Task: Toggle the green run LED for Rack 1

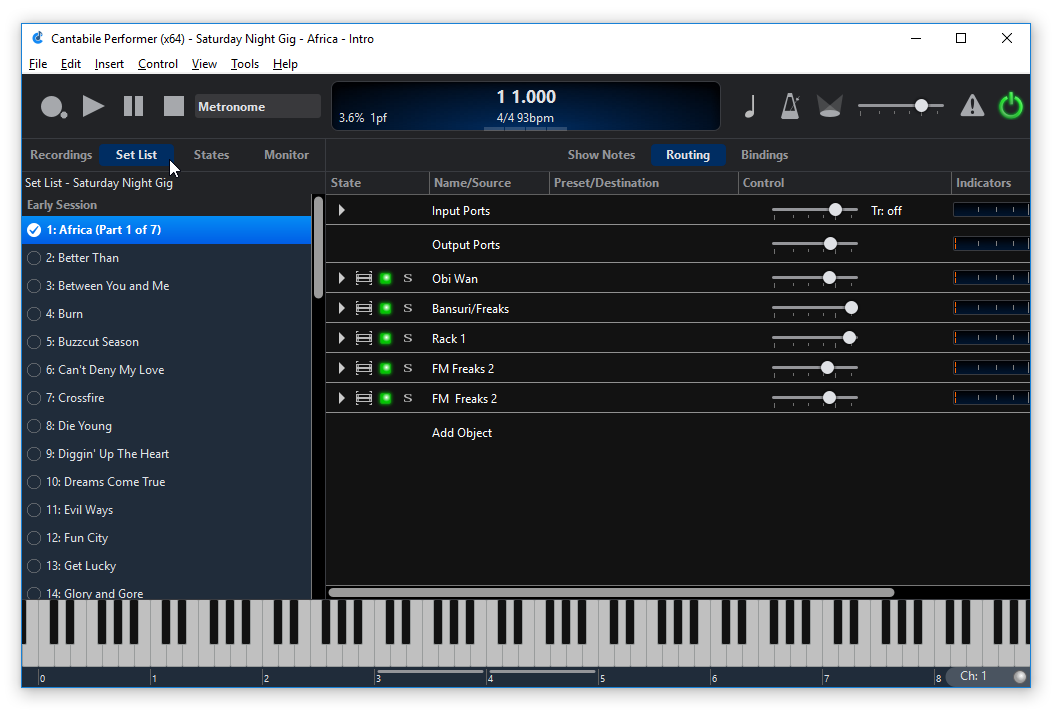Action: pos(385,338)
